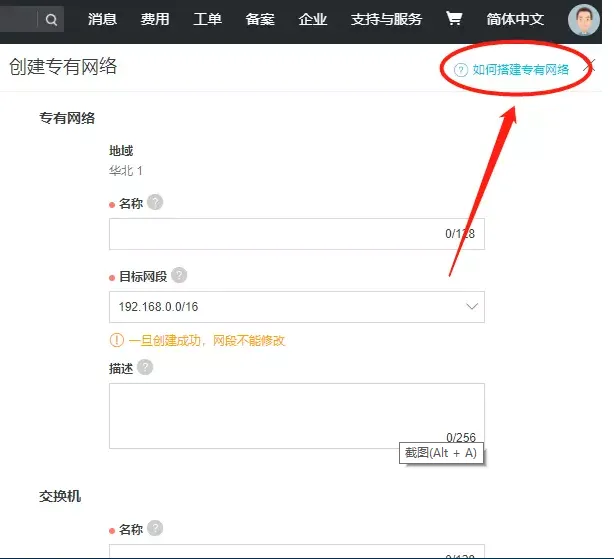Image resolution: width=614 pixels, height=559 pixels.
Task: Focus the VPC 名称 input field
Action: click(297, 234)
